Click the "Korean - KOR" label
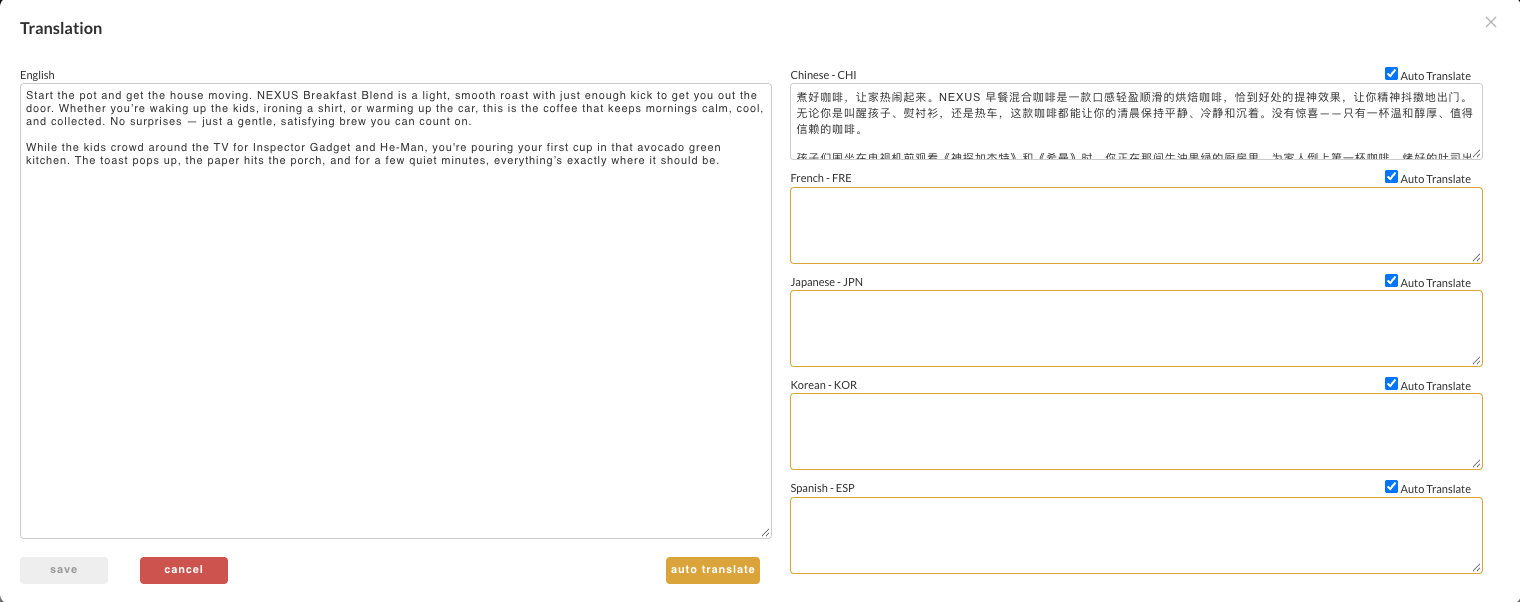1520x602 pixels. point(823,385)
